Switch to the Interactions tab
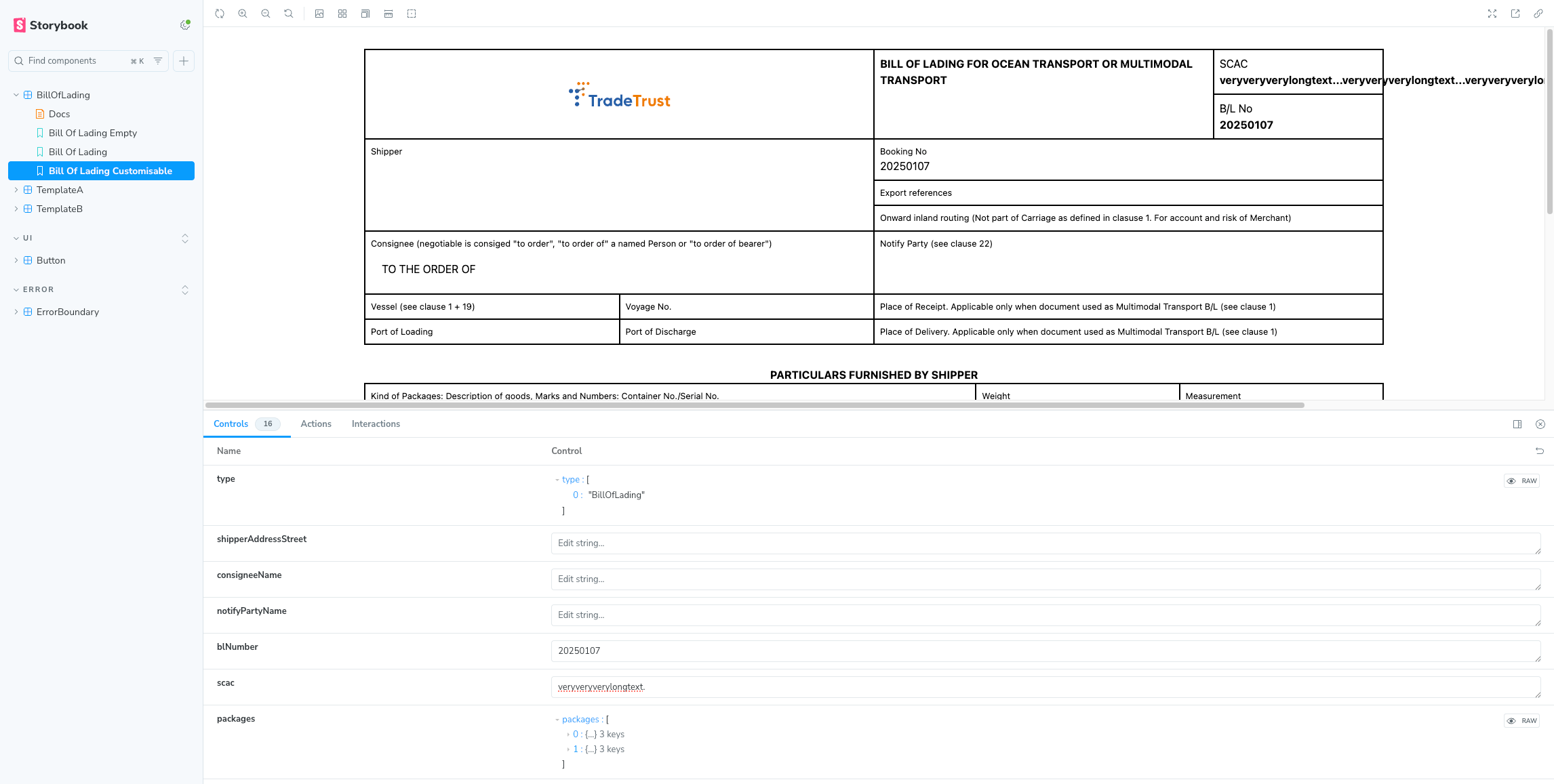This screenshot has height=784, width=1554. [x=376, y=424]
